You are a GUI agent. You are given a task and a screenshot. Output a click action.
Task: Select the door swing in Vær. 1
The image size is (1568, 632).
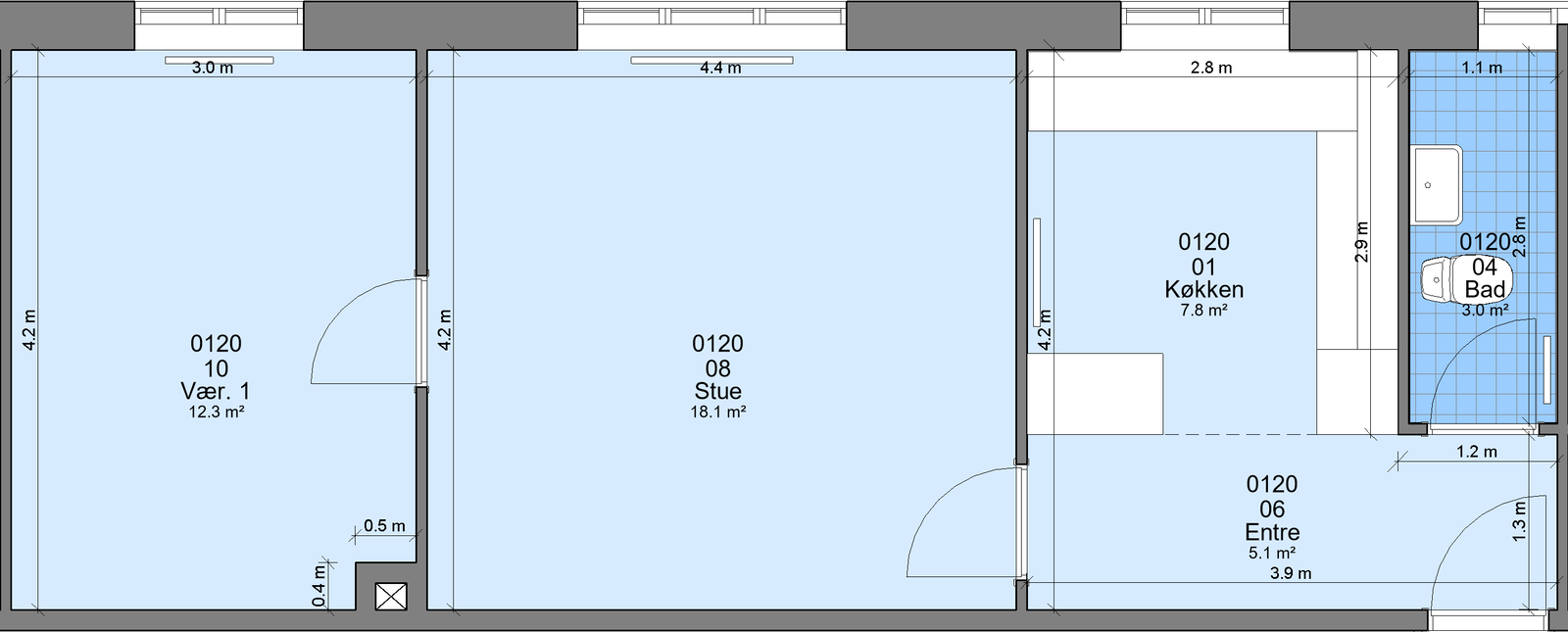[x=365, y=331]
